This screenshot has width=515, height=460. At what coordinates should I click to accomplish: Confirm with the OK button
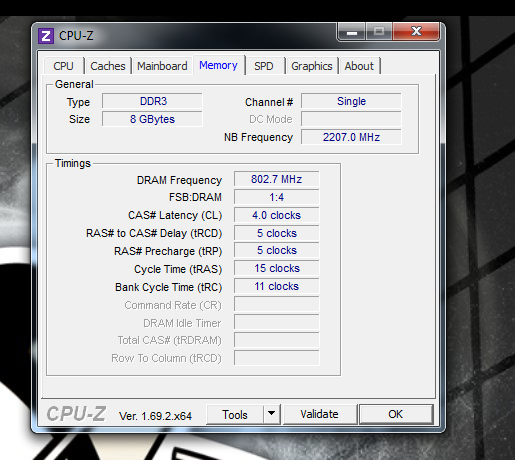click(x=396, y=414)
